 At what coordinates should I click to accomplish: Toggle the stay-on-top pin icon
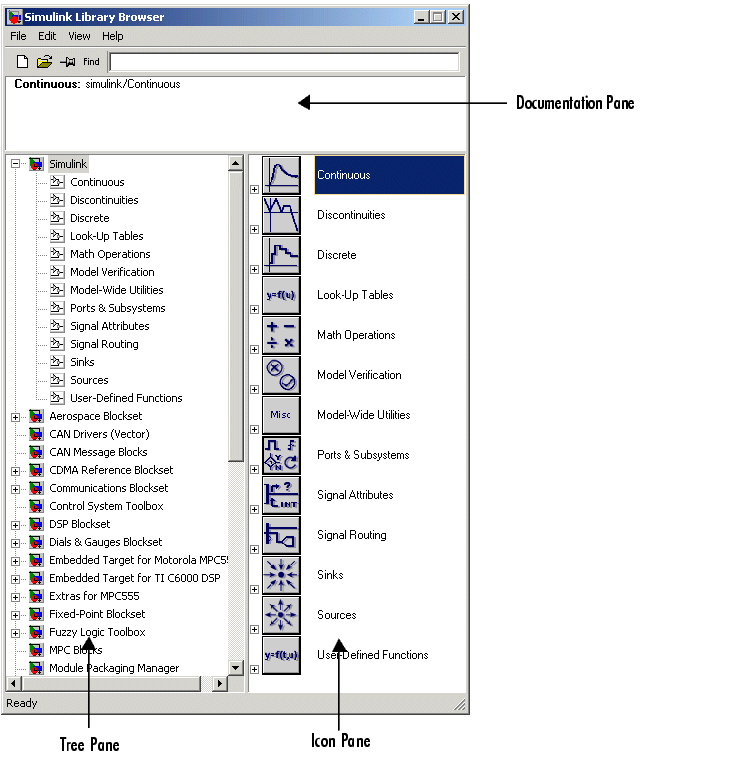(68, 62)
